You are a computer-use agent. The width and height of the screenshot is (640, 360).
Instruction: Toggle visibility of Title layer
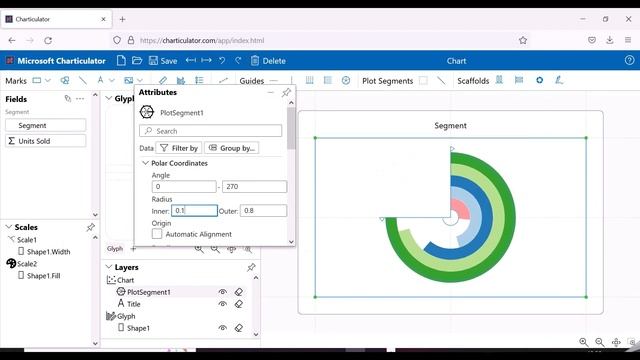(x=222, y=304)
